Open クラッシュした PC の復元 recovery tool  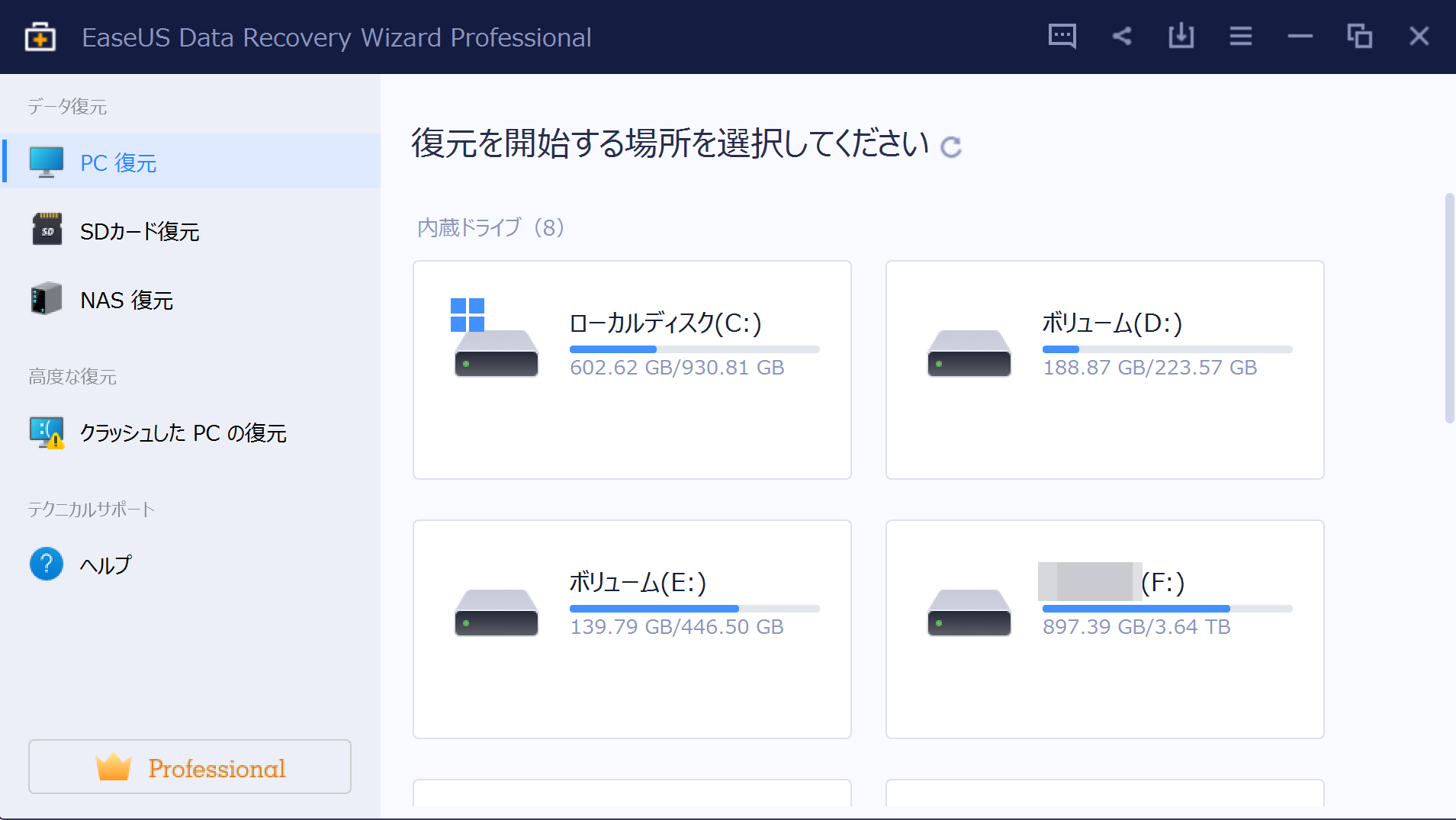coord(46,433)
